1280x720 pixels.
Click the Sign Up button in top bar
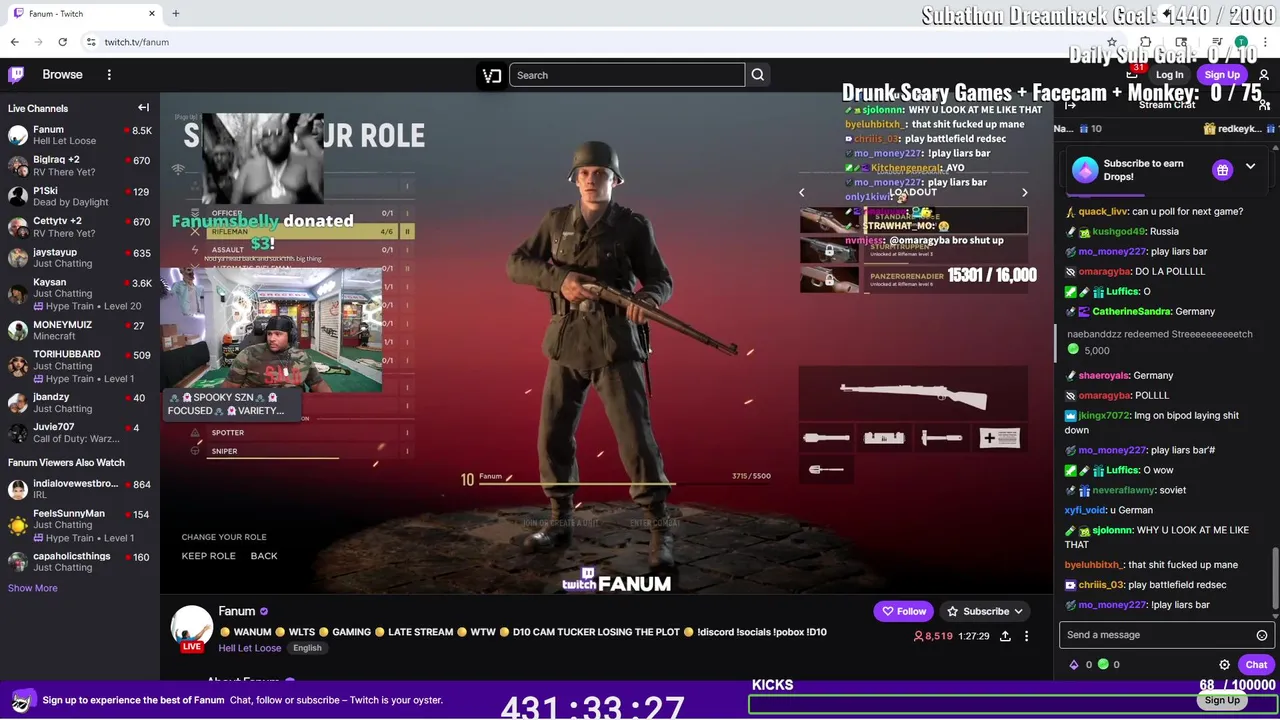coord(1222,75)
